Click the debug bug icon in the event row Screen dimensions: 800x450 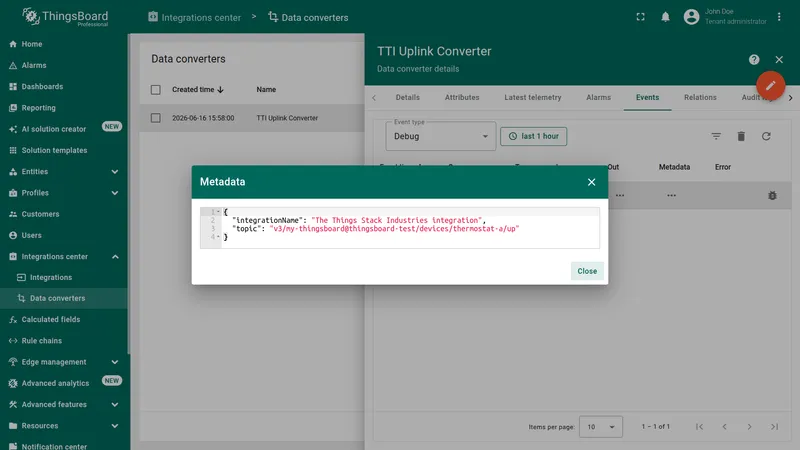pos(772,195)
